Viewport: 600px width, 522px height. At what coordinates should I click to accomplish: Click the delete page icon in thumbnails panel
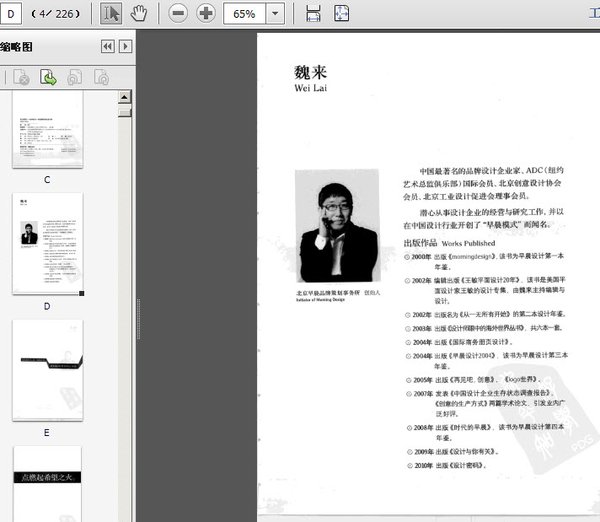pos(20,77)
